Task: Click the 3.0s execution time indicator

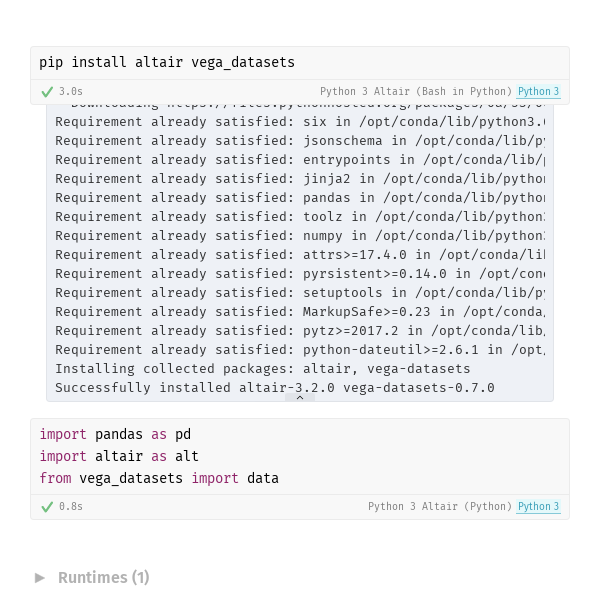Action: [71, 91]
